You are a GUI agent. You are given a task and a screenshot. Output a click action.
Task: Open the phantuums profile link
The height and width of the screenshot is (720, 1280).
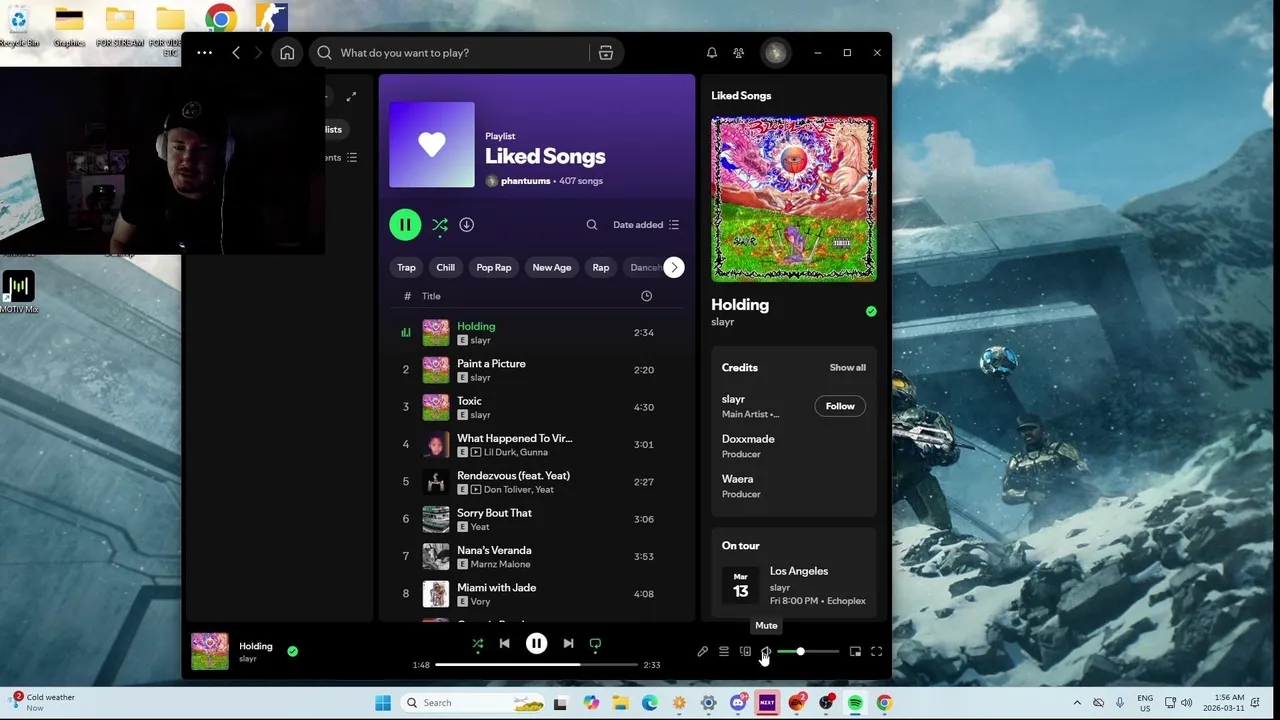(x=525, y=181)
